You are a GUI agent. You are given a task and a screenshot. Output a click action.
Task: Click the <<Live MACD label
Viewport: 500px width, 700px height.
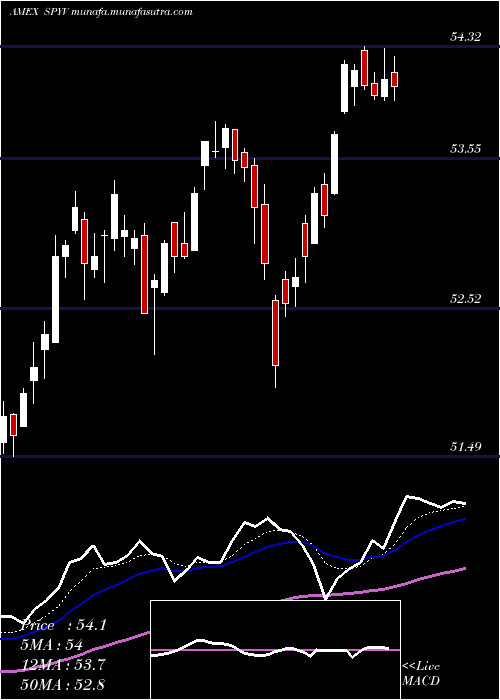coord(421,673)
